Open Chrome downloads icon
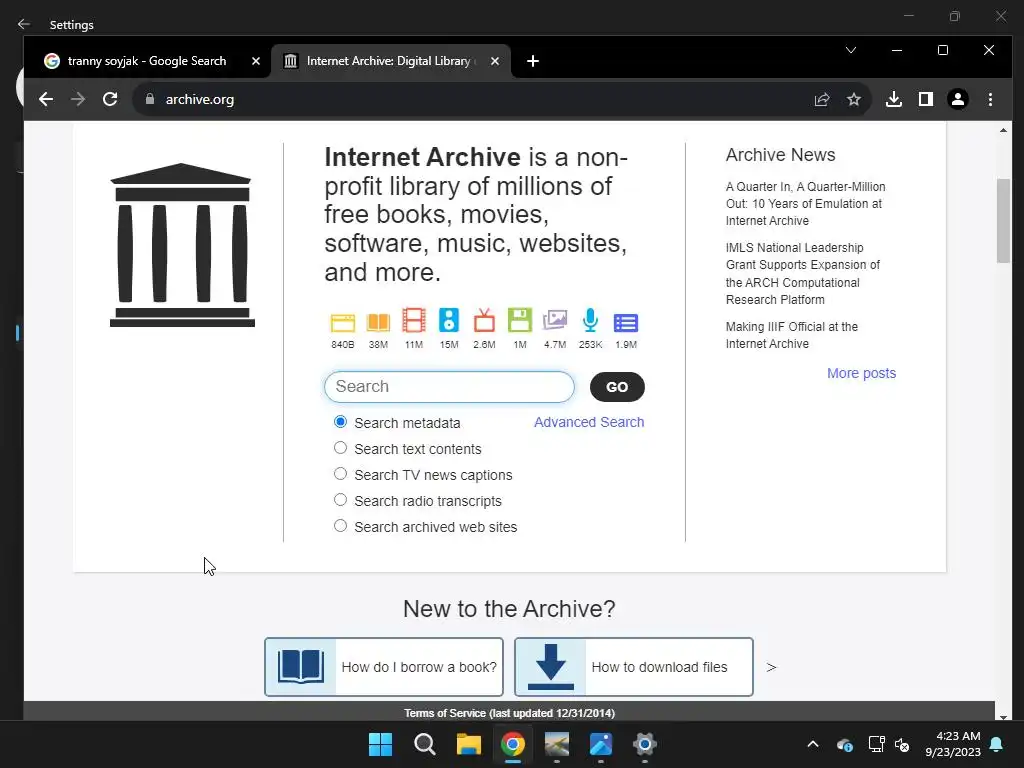Image resolution: width=1024 pixels, height=768 pixels. 894,99
